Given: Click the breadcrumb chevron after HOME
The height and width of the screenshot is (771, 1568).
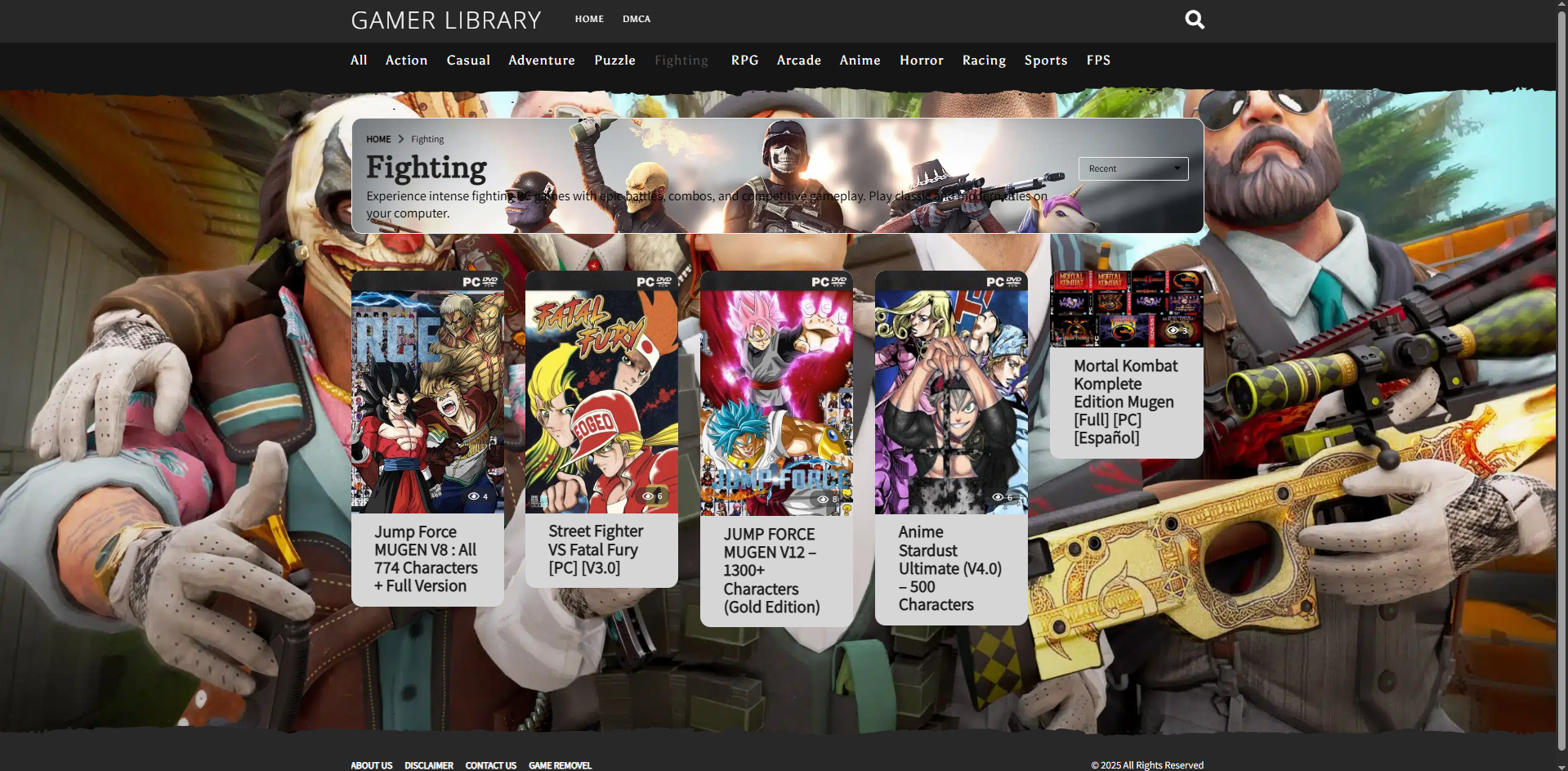Looking at the screenshot, I should point(401,140).
